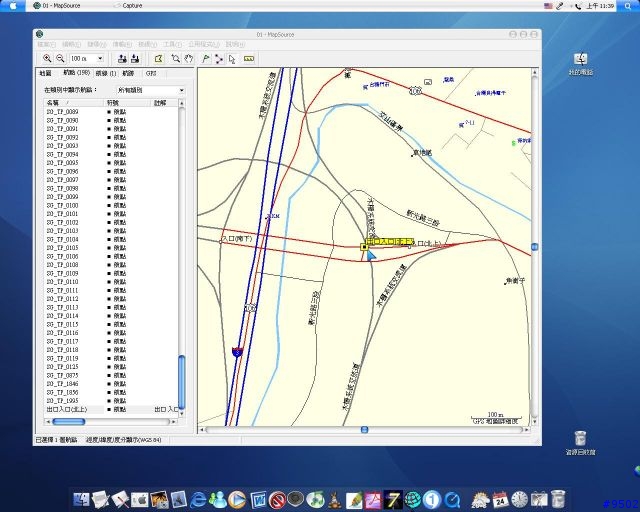Image resolution: width=640 pixels, height=512 pixels.
Task: Click the zoom out magnifier tool
Action: (60, 58)
